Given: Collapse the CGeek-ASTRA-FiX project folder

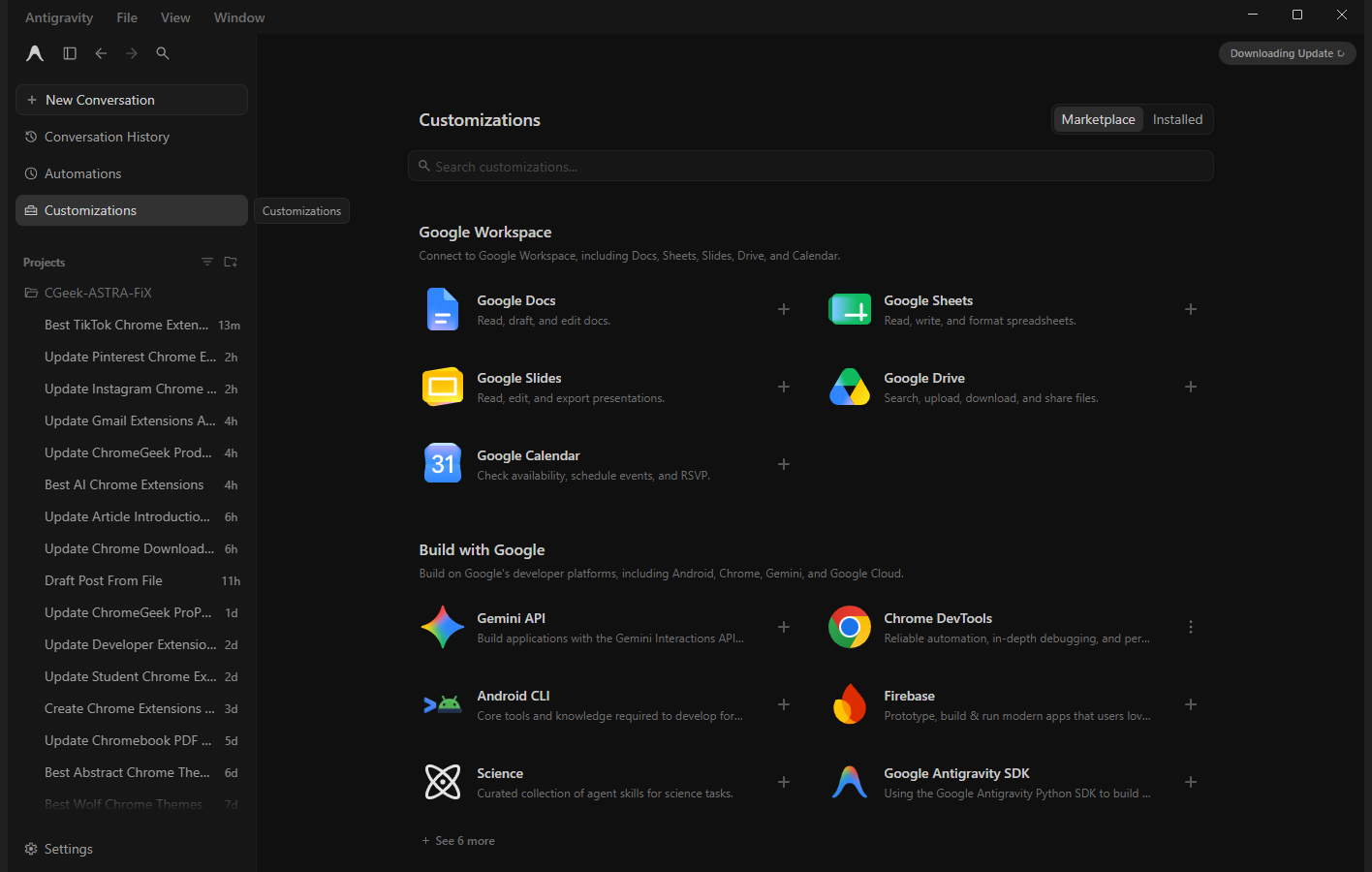Looking at the screenshot, I should 132,293.
